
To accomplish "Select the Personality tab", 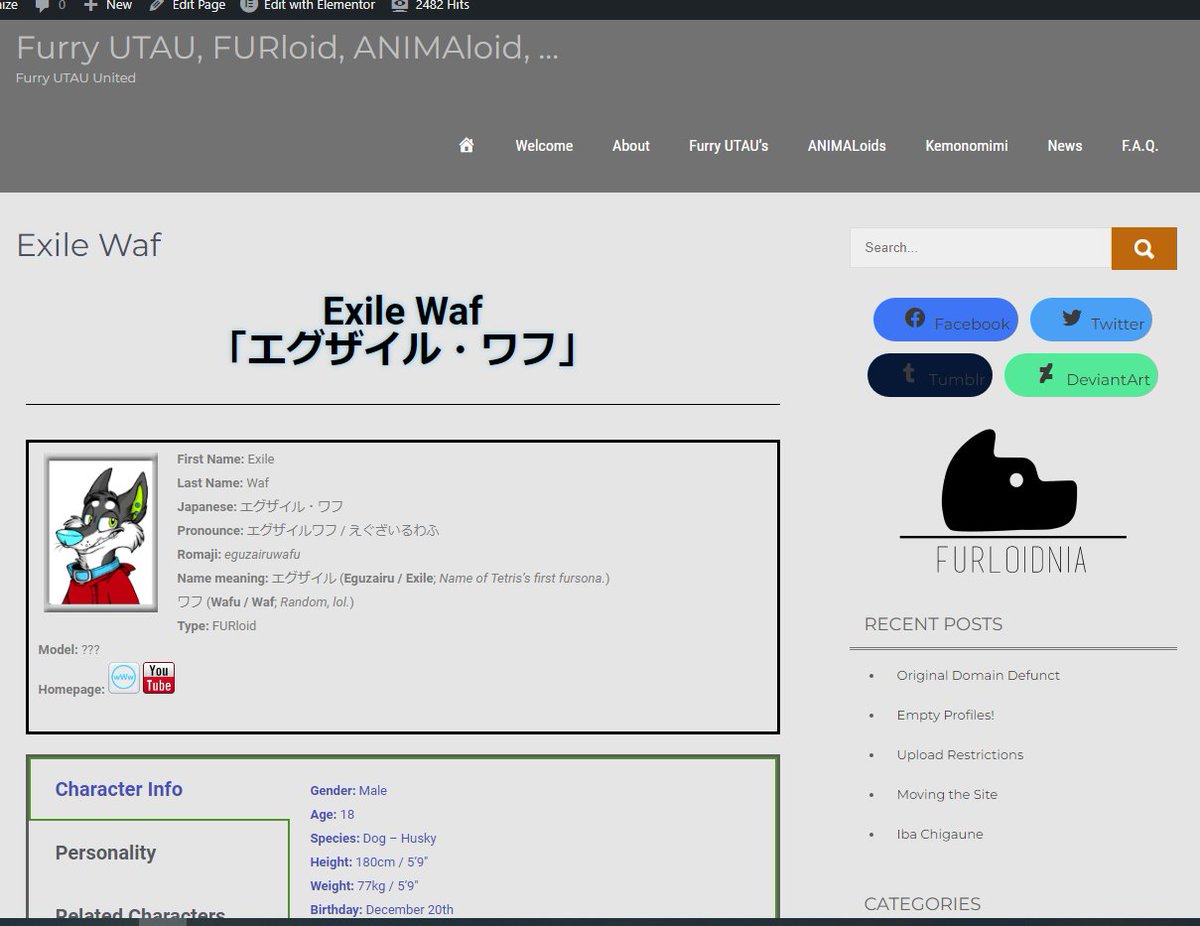I will tap(158, 853).
